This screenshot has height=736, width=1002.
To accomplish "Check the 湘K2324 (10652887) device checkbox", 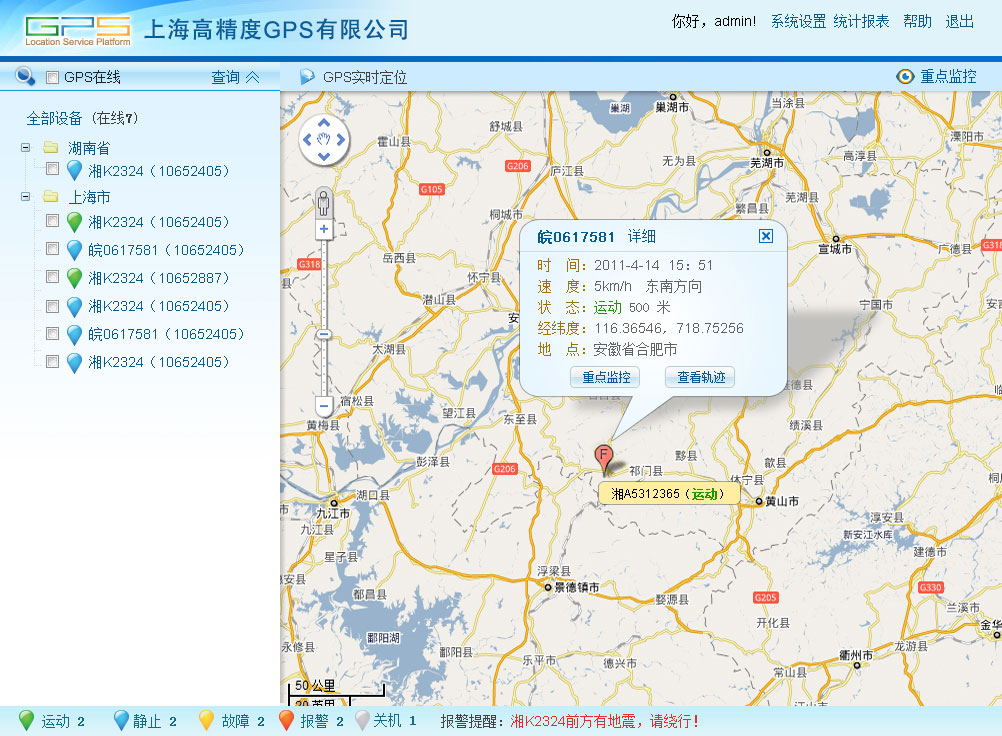I will (52, 277).
